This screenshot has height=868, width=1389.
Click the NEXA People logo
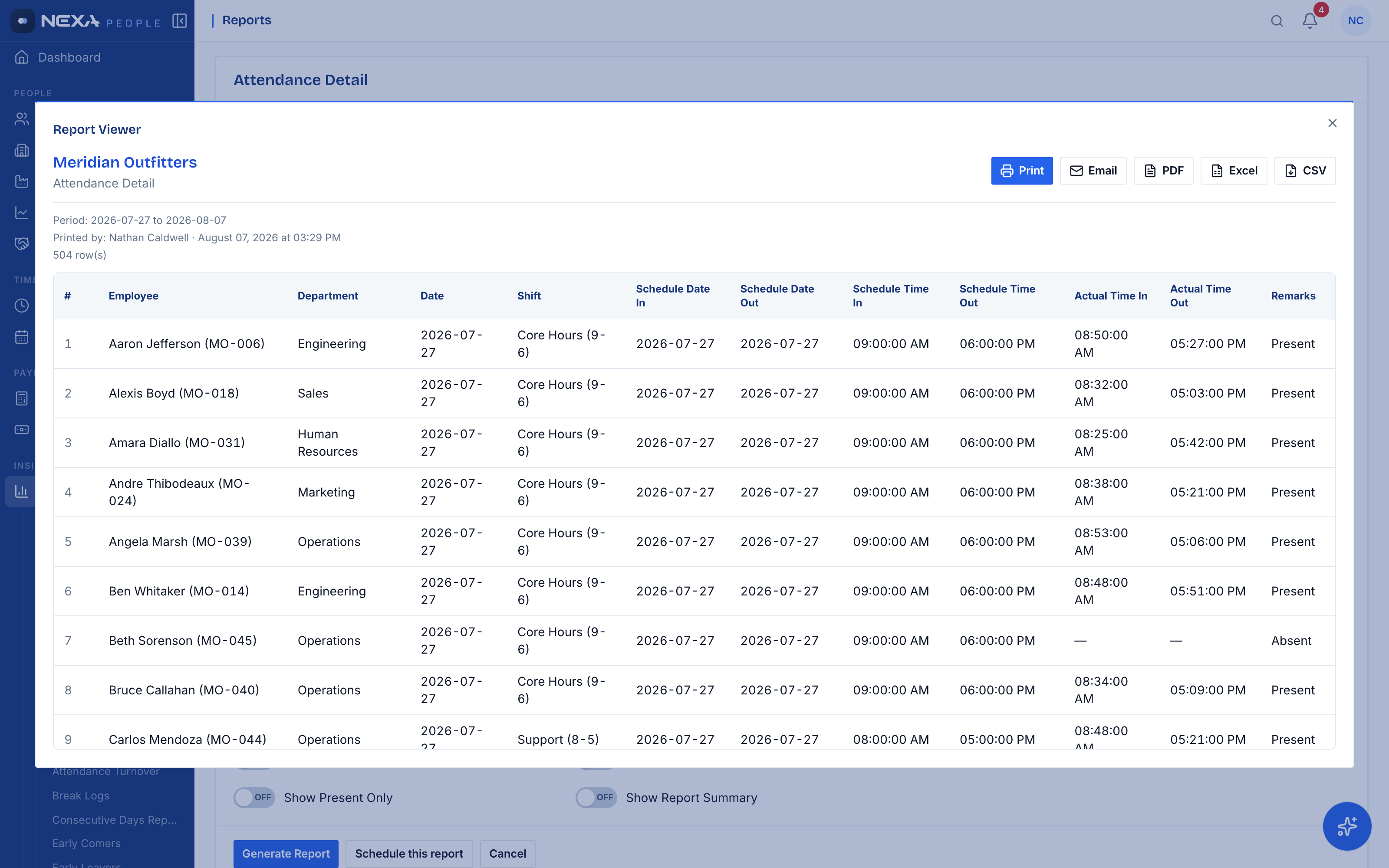86,21
